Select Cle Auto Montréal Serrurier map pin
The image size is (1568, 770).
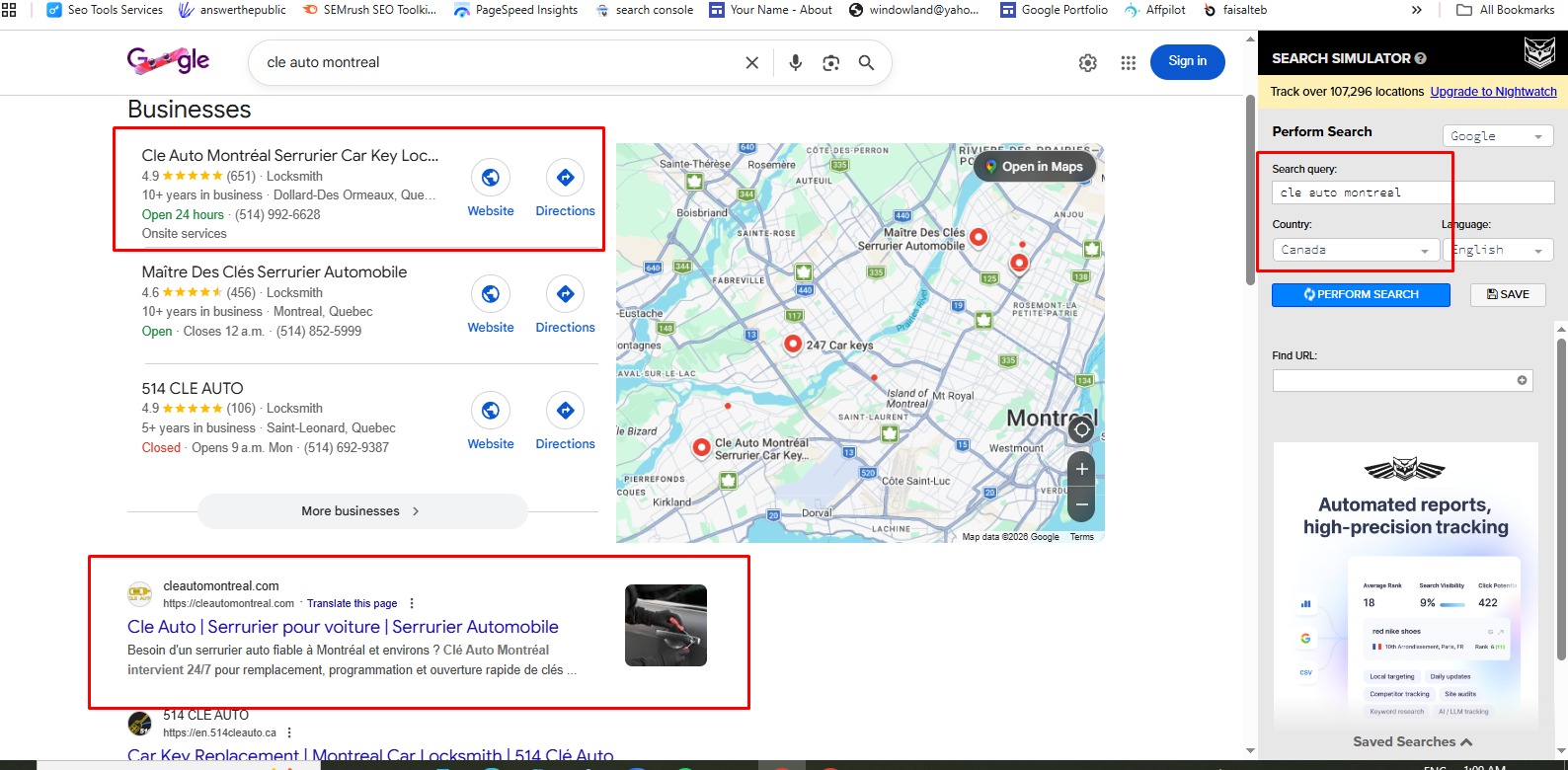[x=701, y=447]
